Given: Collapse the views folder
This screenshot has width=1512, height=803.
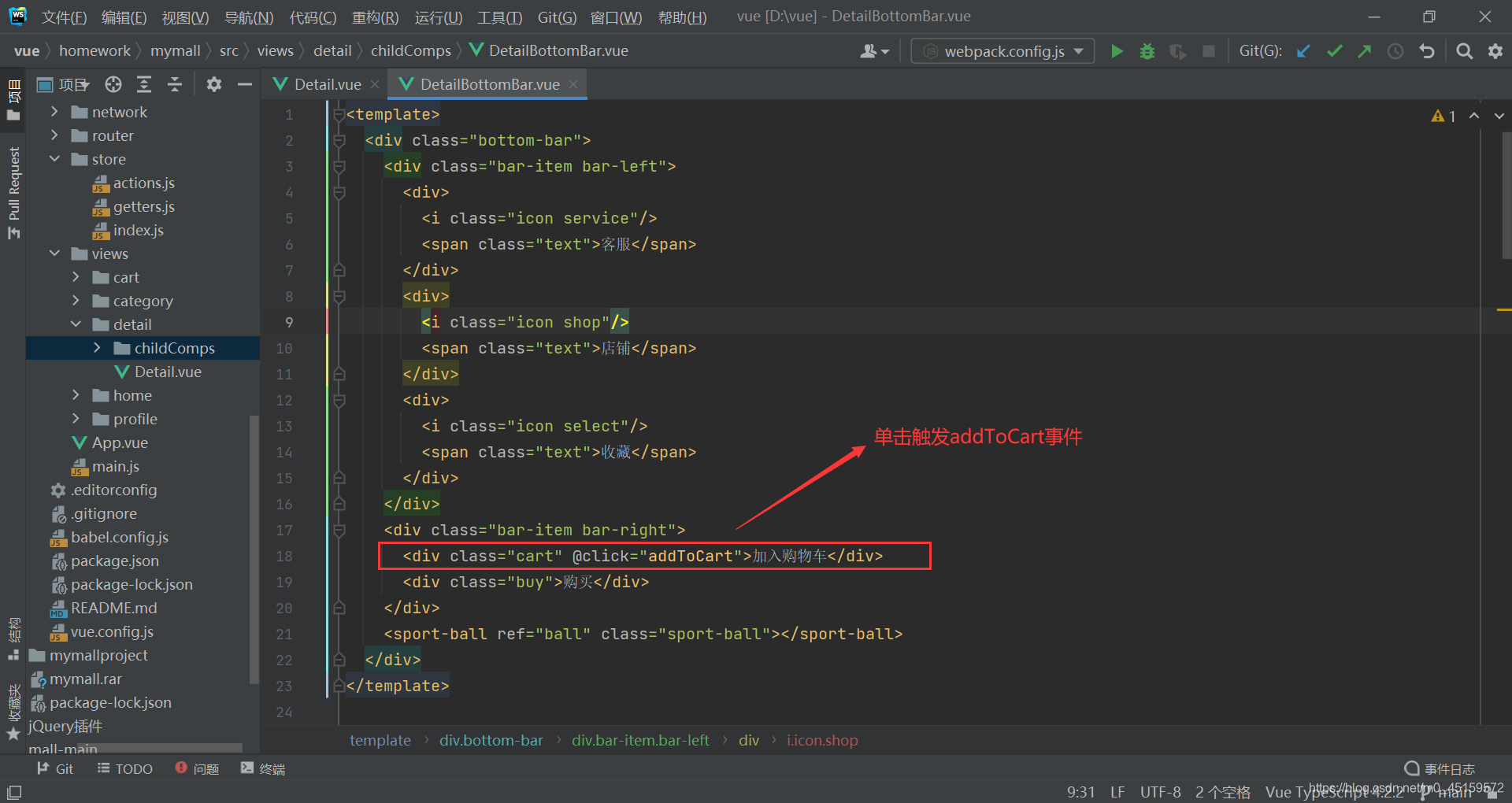Looking at the screenshot, I should tap(54, 253).
